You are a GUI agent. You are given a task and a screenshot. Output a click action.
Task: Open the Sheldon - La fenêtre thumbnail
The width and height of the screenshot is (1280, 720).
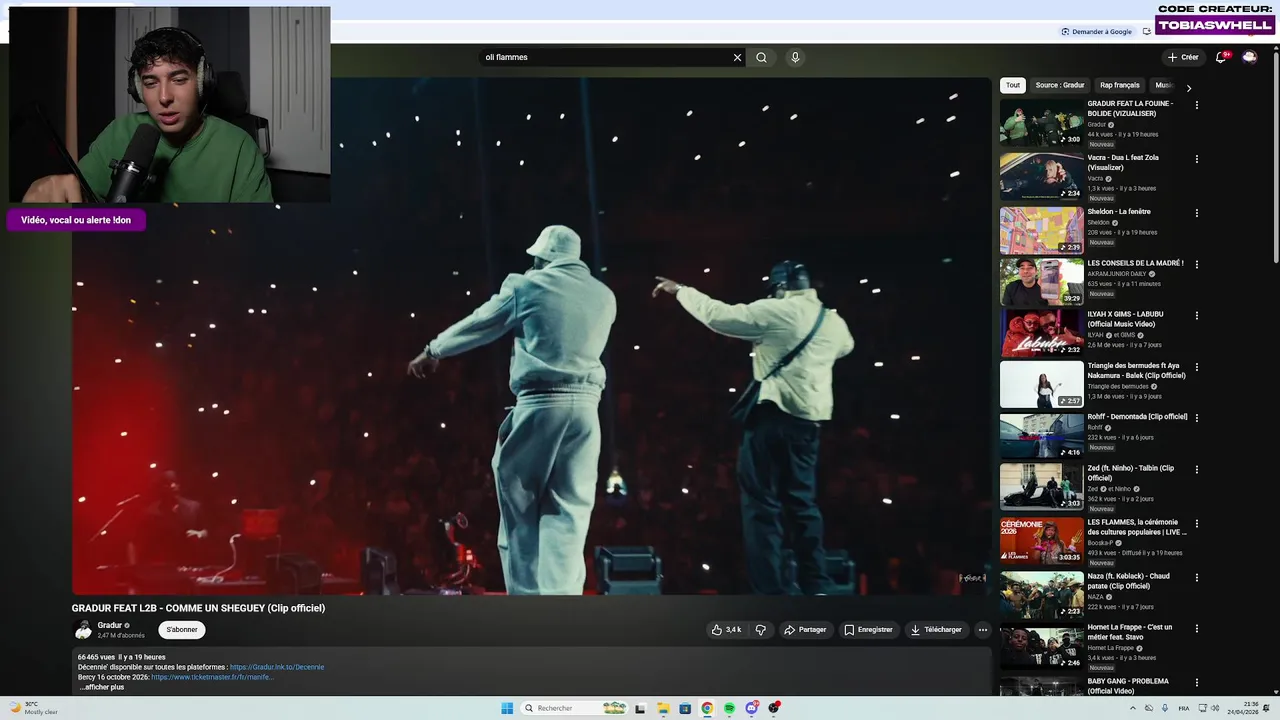pyautogui.click(x=1042, y=230)
